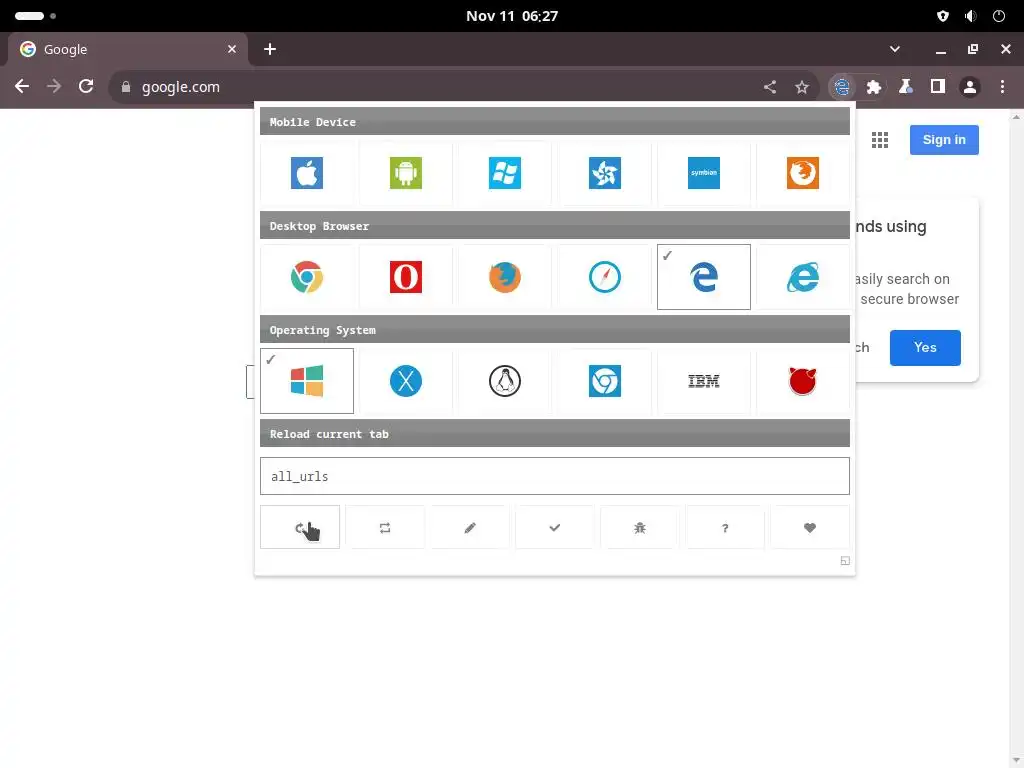
Task: Go back to the previous page
Action: pyautogui.click(x=22, y=87)
